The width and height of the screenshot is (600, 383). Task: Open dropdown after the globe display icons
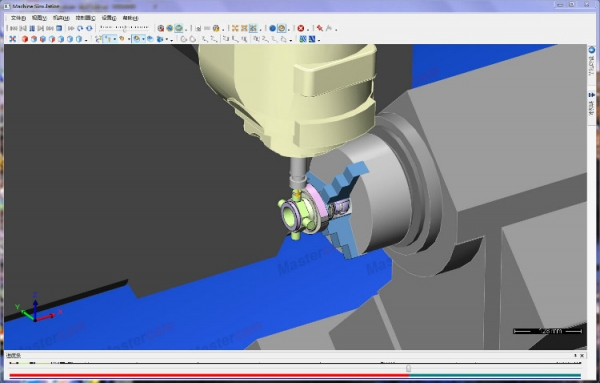[x=186, y=29]
